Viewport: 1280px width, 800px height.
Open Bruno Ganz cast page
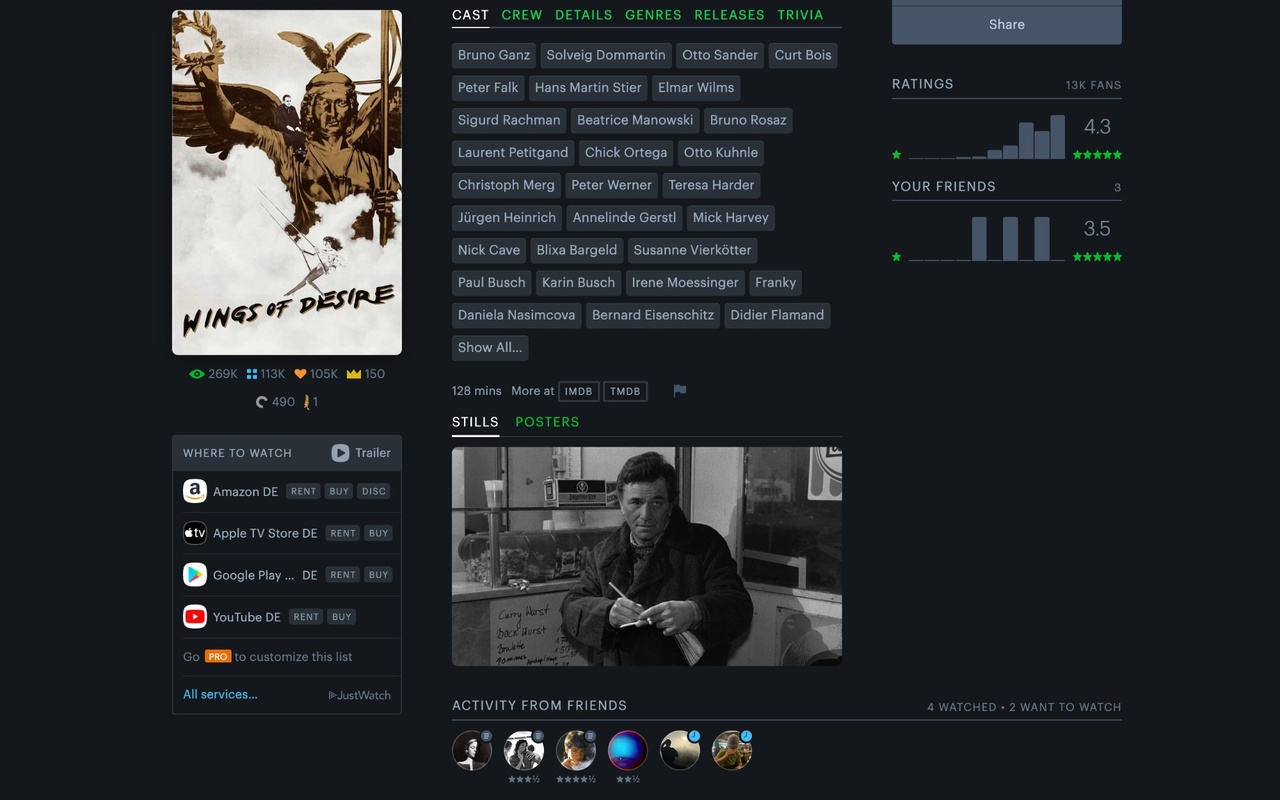pos(494,55)
